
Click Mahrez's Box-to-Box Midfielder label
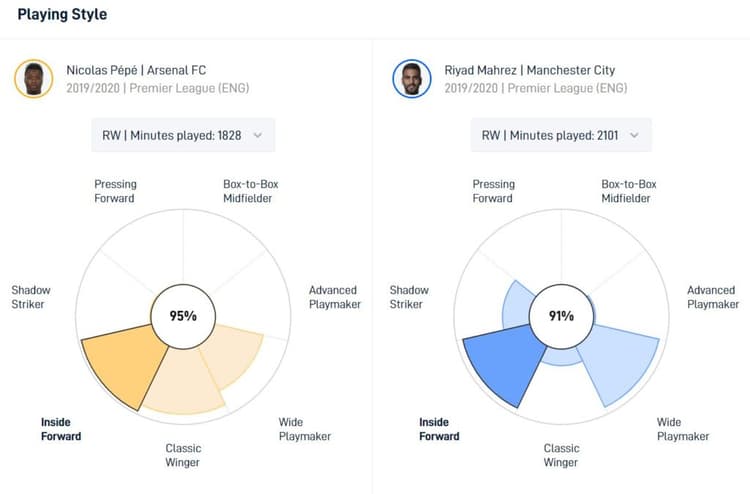click(629, 191)
